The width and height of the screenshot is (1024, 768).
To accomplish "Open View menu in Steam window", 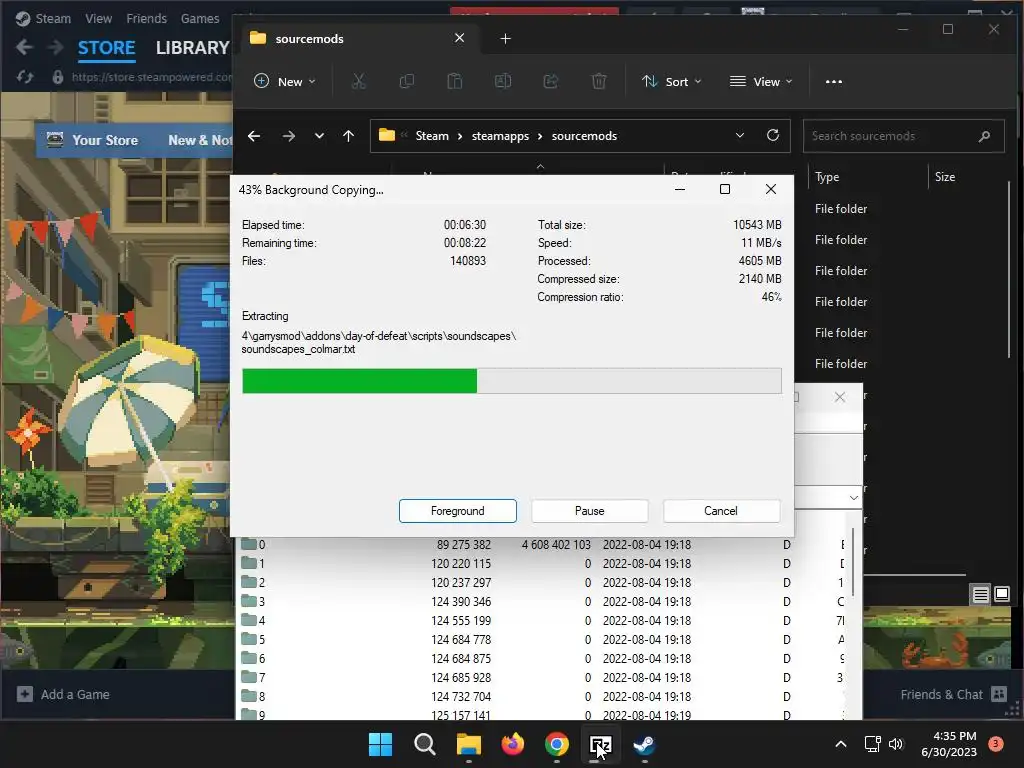I will [x=99, y=18].
